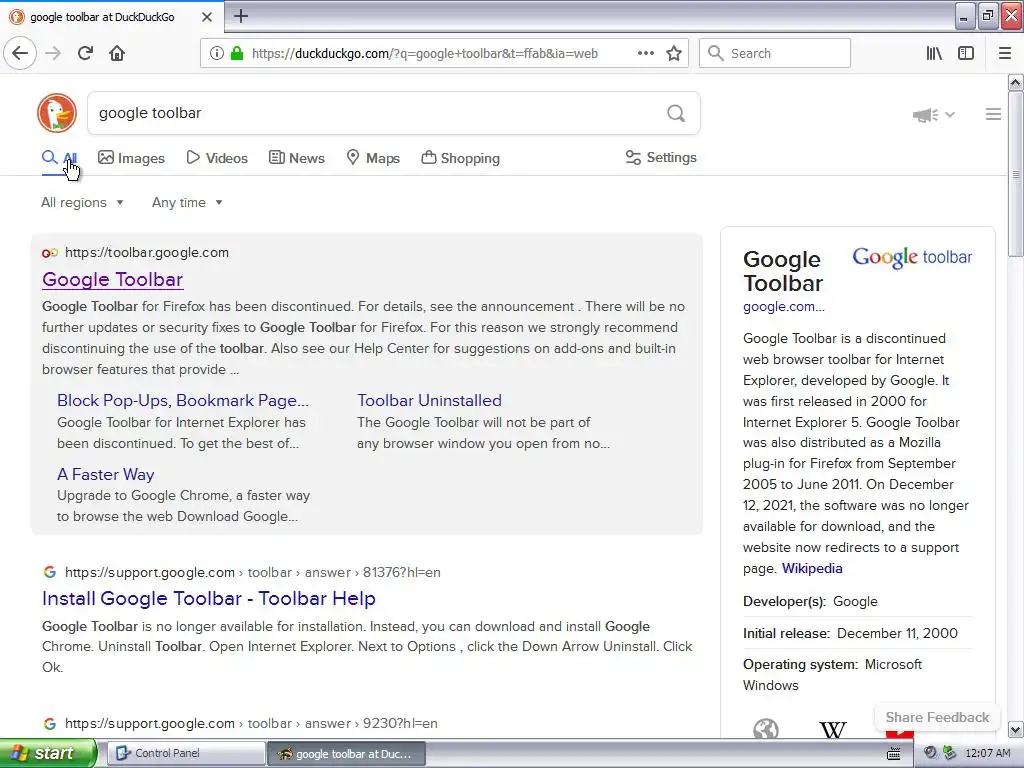Open a new tab with plus button
Image resolution: width=1024 pixels, height=768 pixels.
[x=241, y=16]
